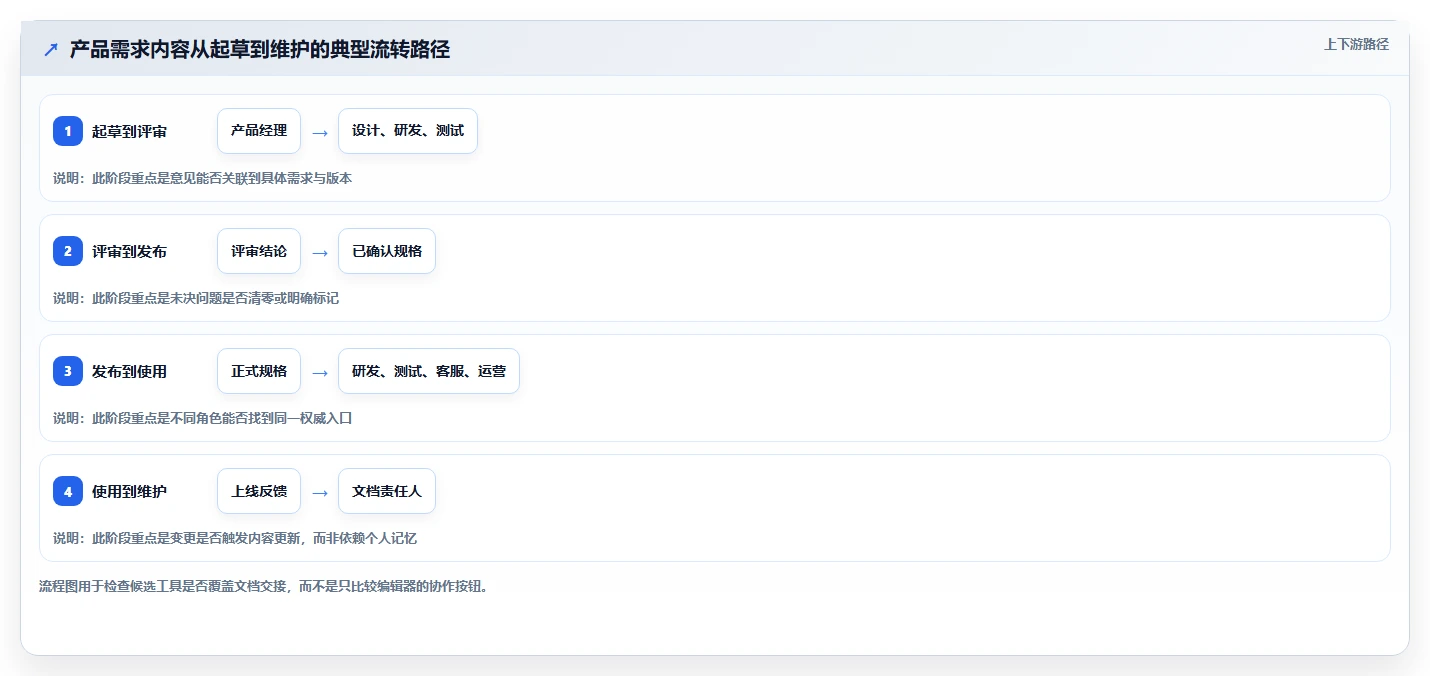The width and height of the screenshot is (1430, 676).
Task: Click the arrow after 上线反馈
Action: [320, 492]
